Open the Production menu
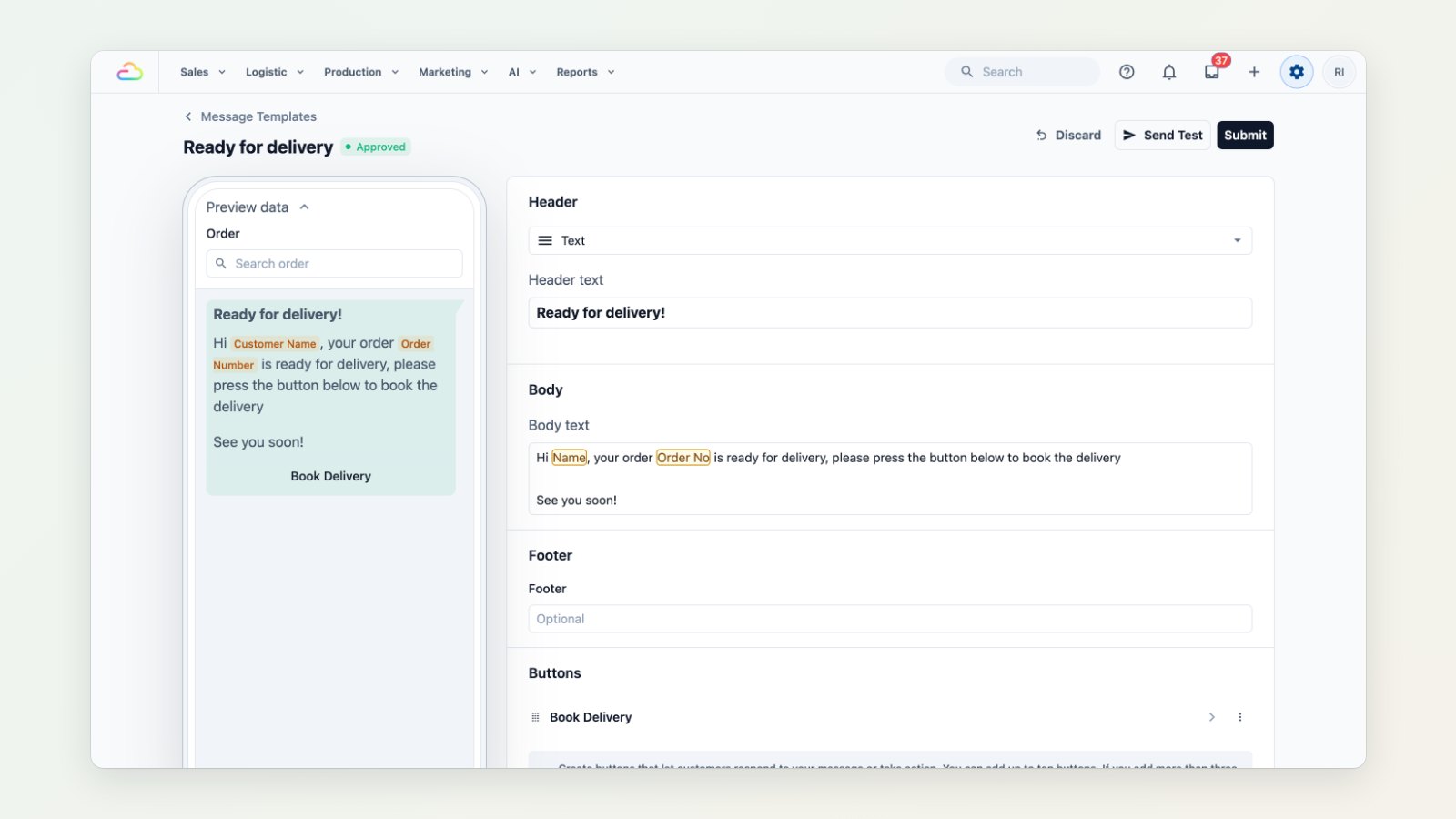 (x=361, y=72)
